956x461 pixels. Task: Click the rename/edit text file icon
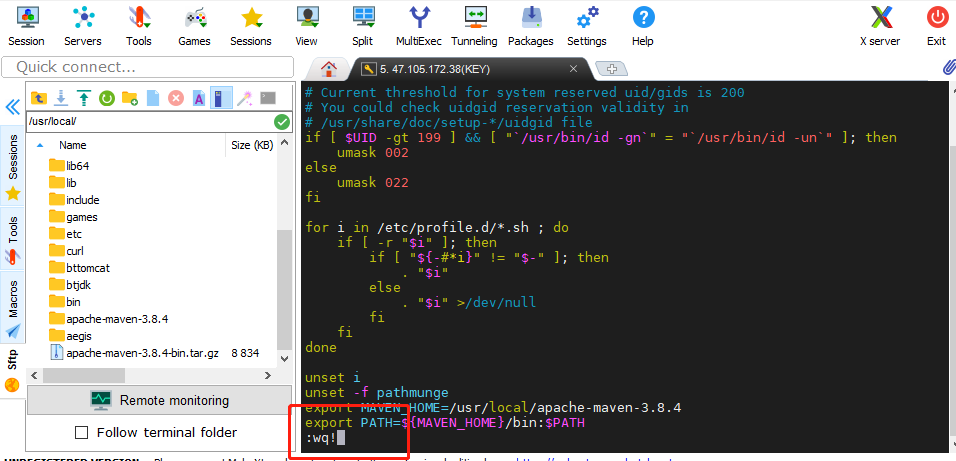(199, 98)
